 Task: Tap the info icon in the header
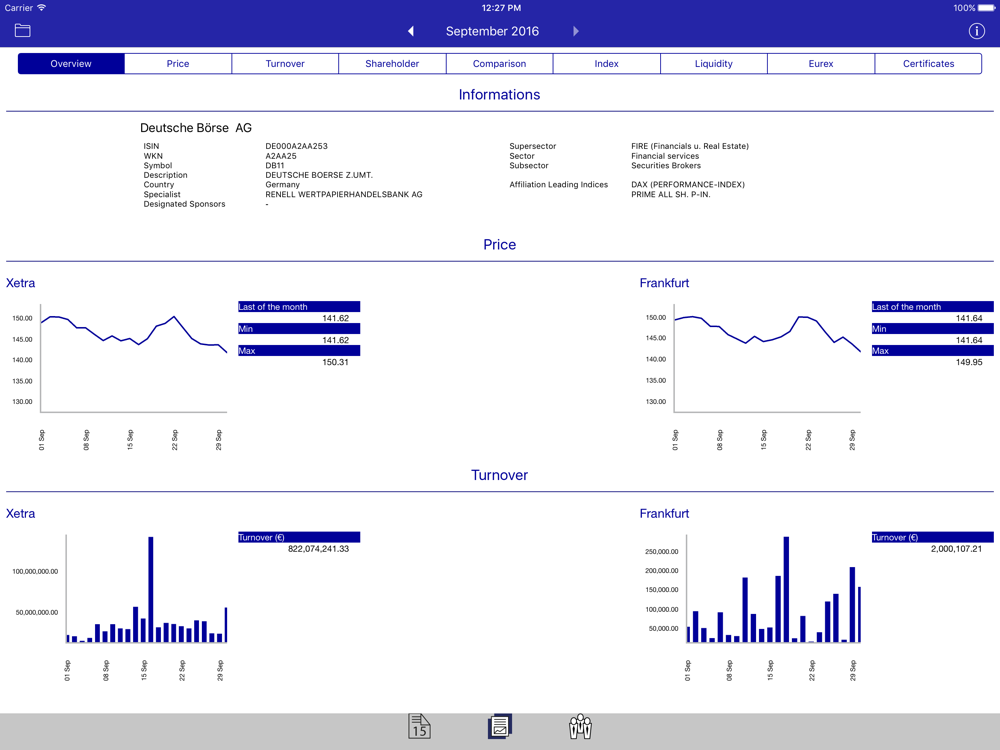pyautogui.click(x=976, y=31)
